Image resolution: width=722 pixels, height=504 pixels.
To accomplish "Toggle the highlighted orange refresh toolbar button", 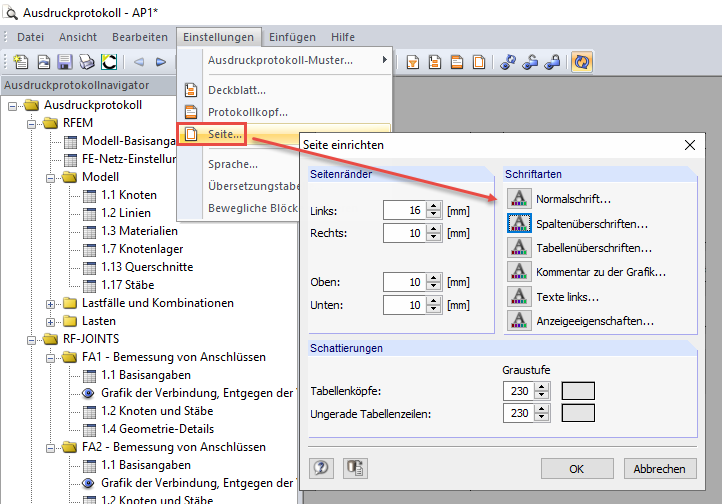I will (582, 62).
